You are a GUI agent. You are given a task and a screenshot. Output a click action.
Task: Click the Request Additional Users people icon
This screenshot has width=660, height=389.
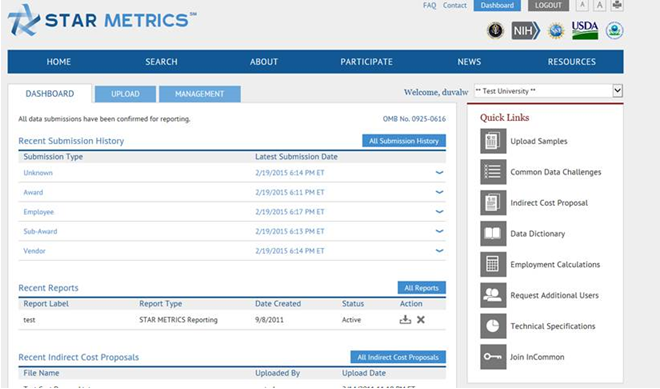pos(493,295)
